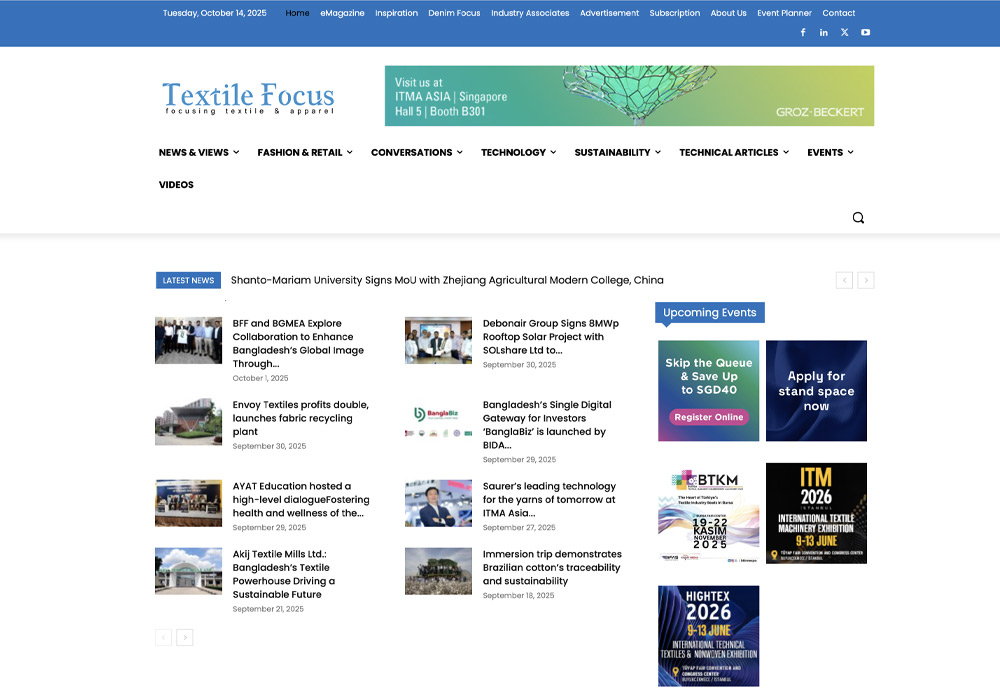This screenshot has width=1000, height=698.
Task: Expand the News & Views dropdown
Action: coord(198,153)
